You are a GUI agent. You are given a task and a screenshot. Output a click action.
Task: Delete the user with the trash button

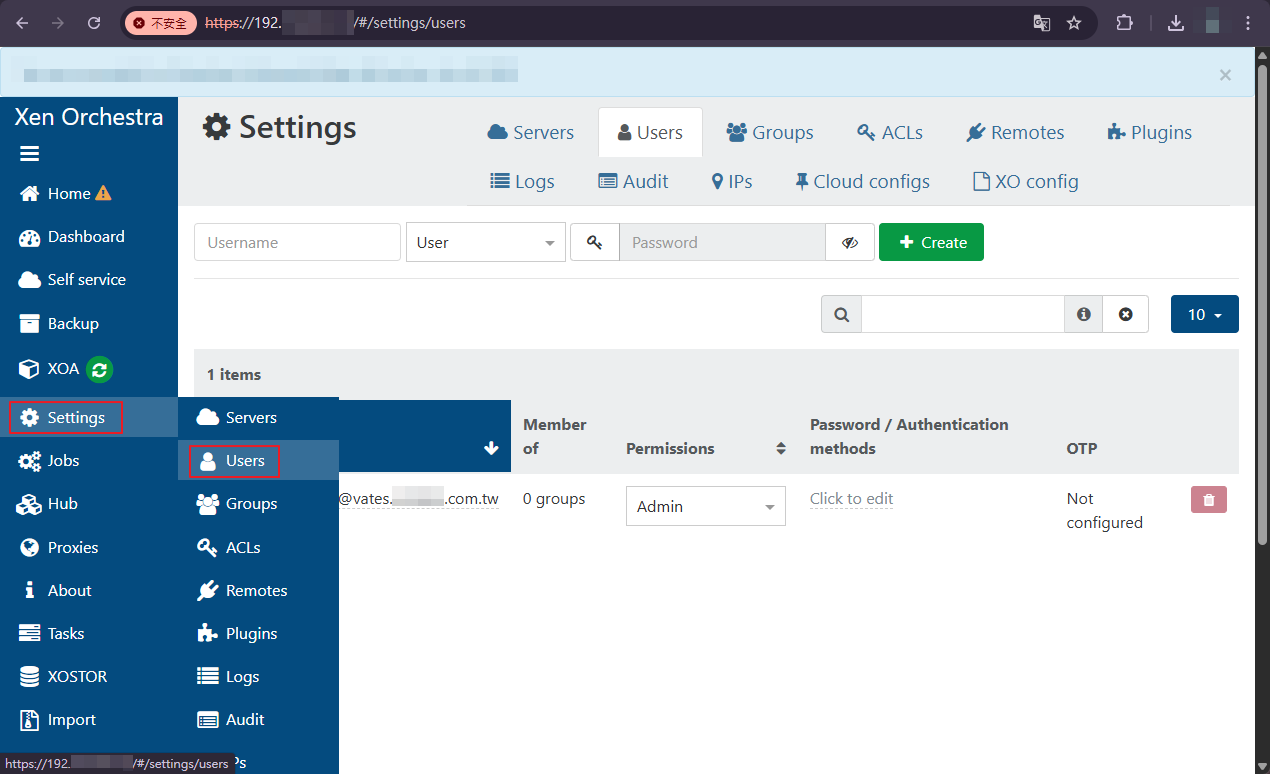tap(1209, 500)
